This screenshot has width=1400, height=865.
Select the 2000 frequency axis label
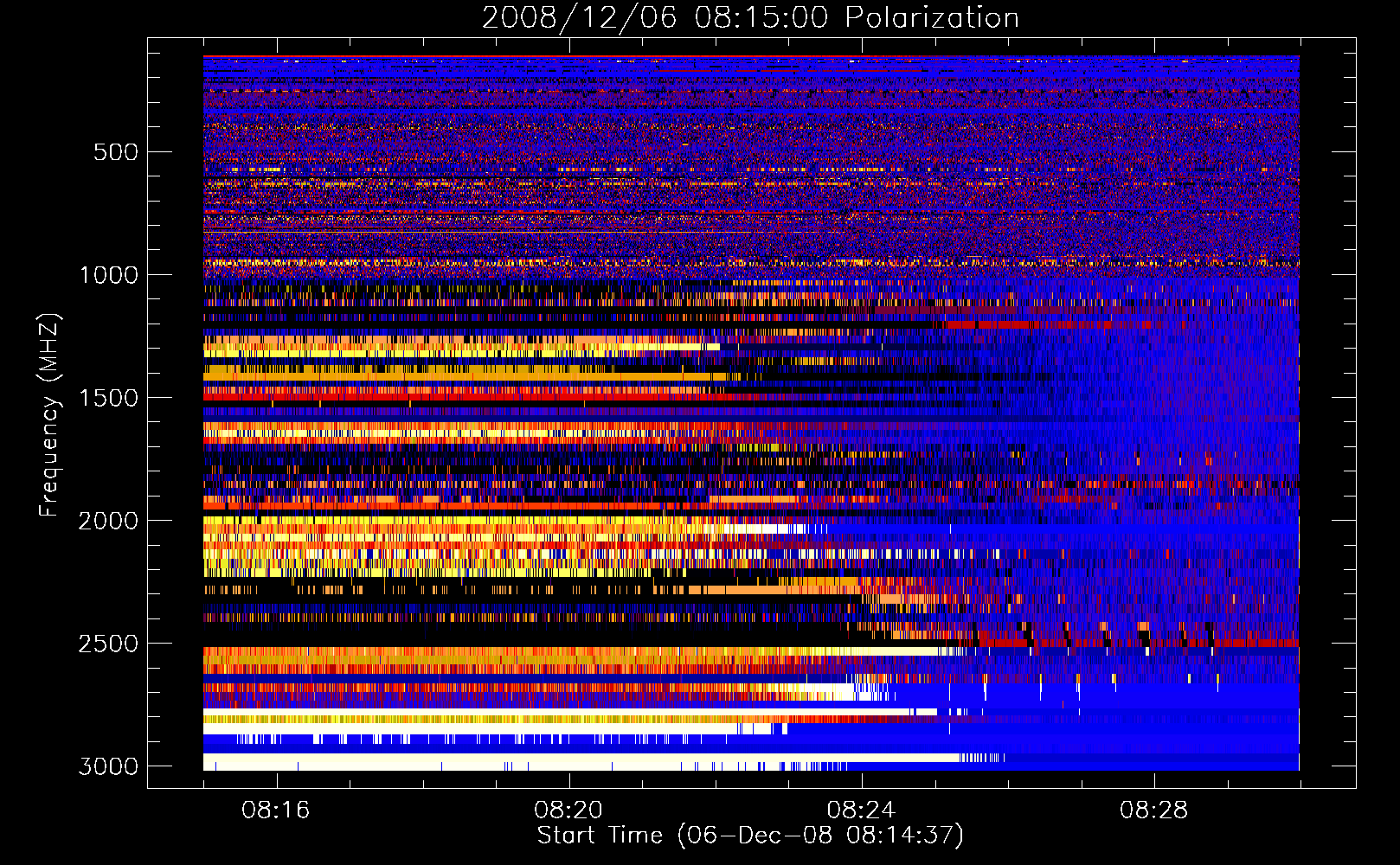tap(108, 521)
